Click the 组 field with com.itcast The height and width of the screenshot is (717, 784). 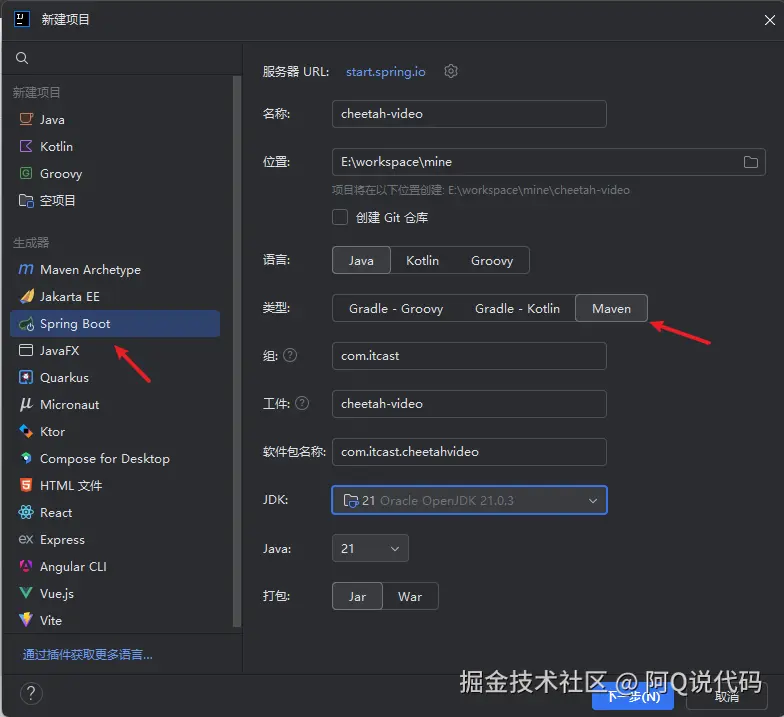(469, 356)
